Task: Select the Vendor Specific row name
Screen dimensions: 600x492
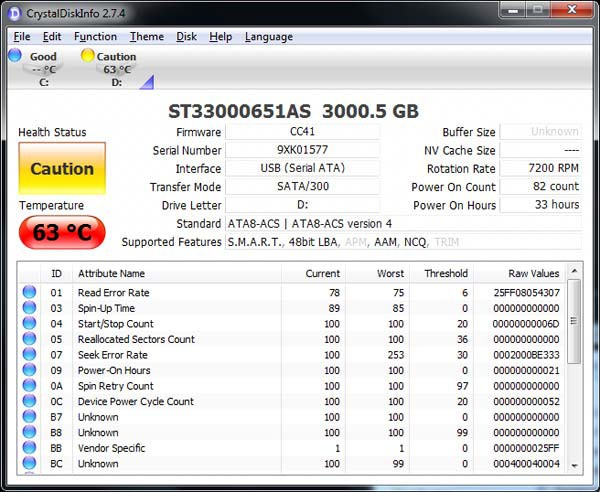Action: point(111,448)
